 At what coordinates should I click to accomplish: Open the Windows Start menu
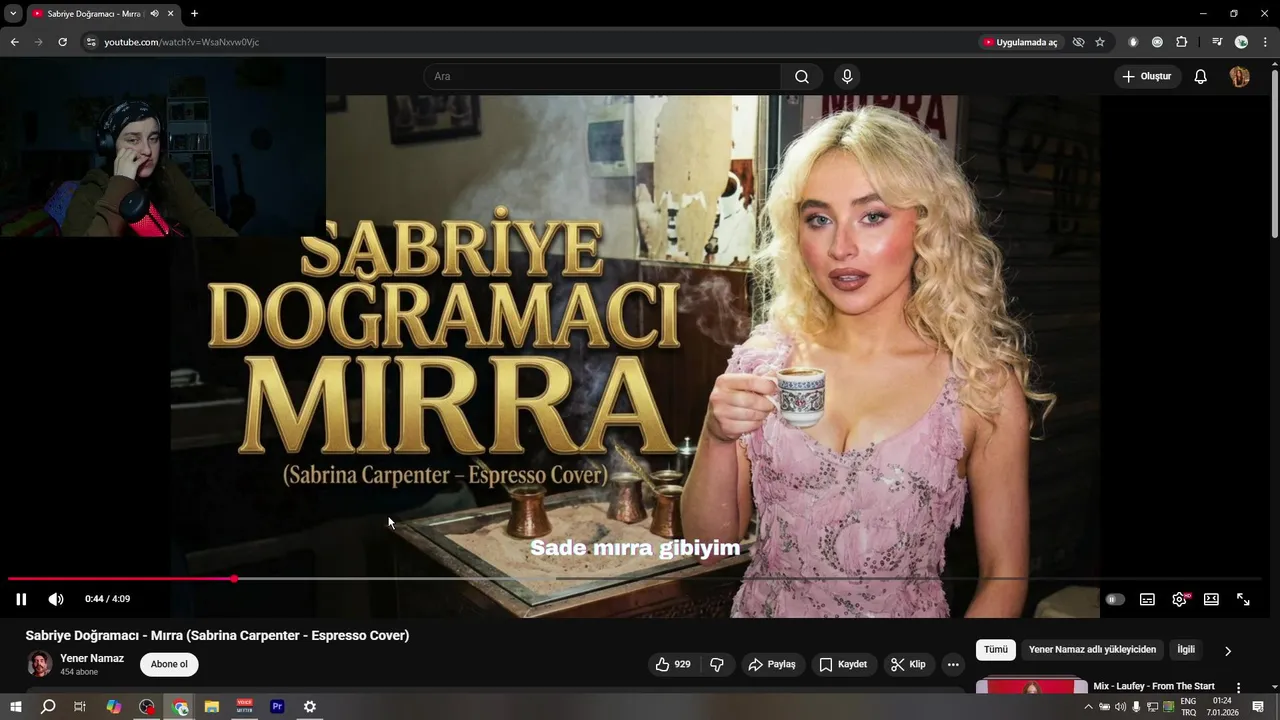(15, 707)
